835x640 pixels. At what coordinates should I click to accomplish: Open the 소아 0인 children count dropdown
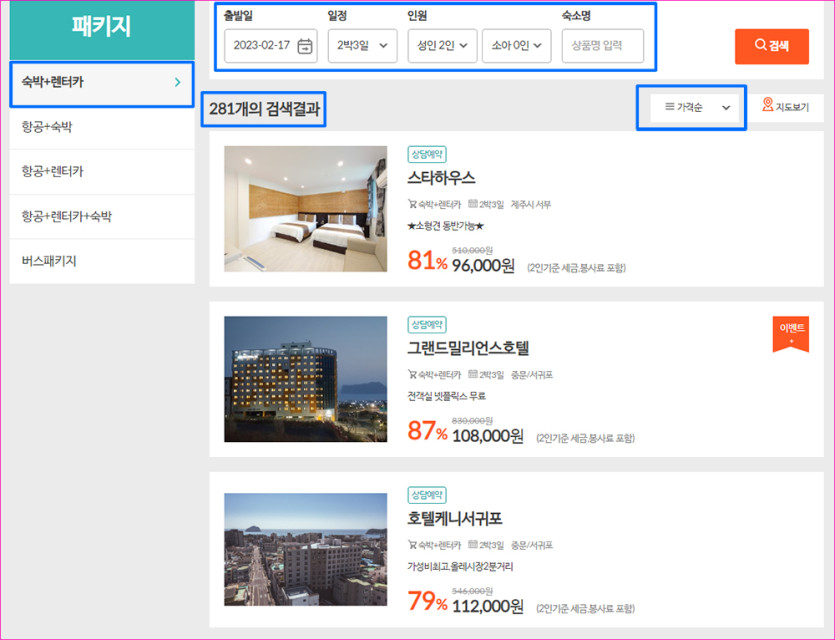click(x=517, y=46)
